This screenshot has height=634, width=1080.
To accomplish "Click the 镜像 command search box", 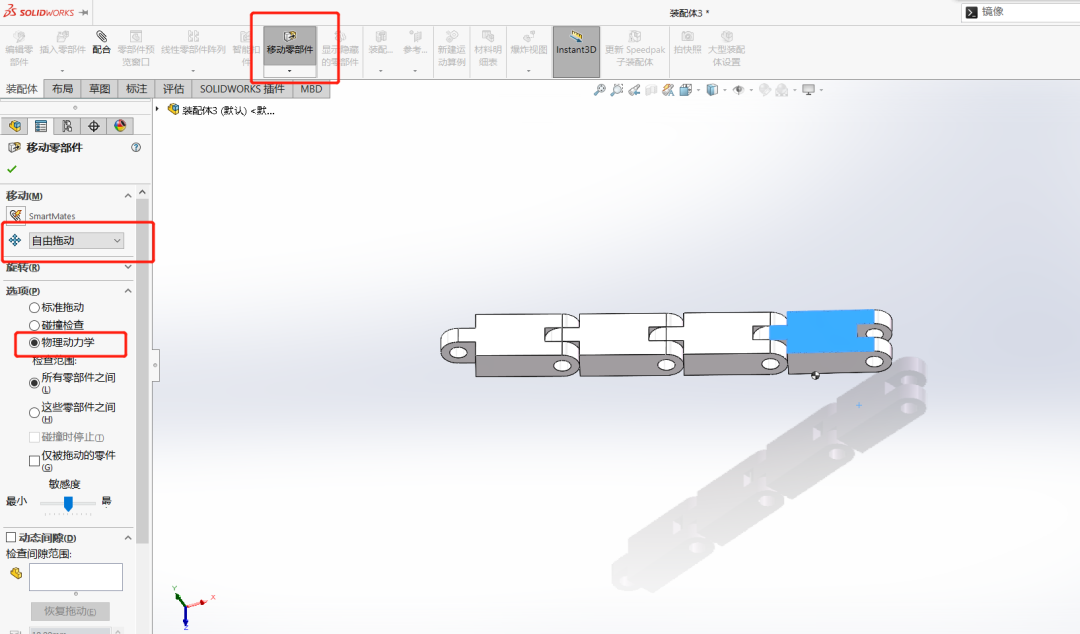I will click(x=1021, y=12).
